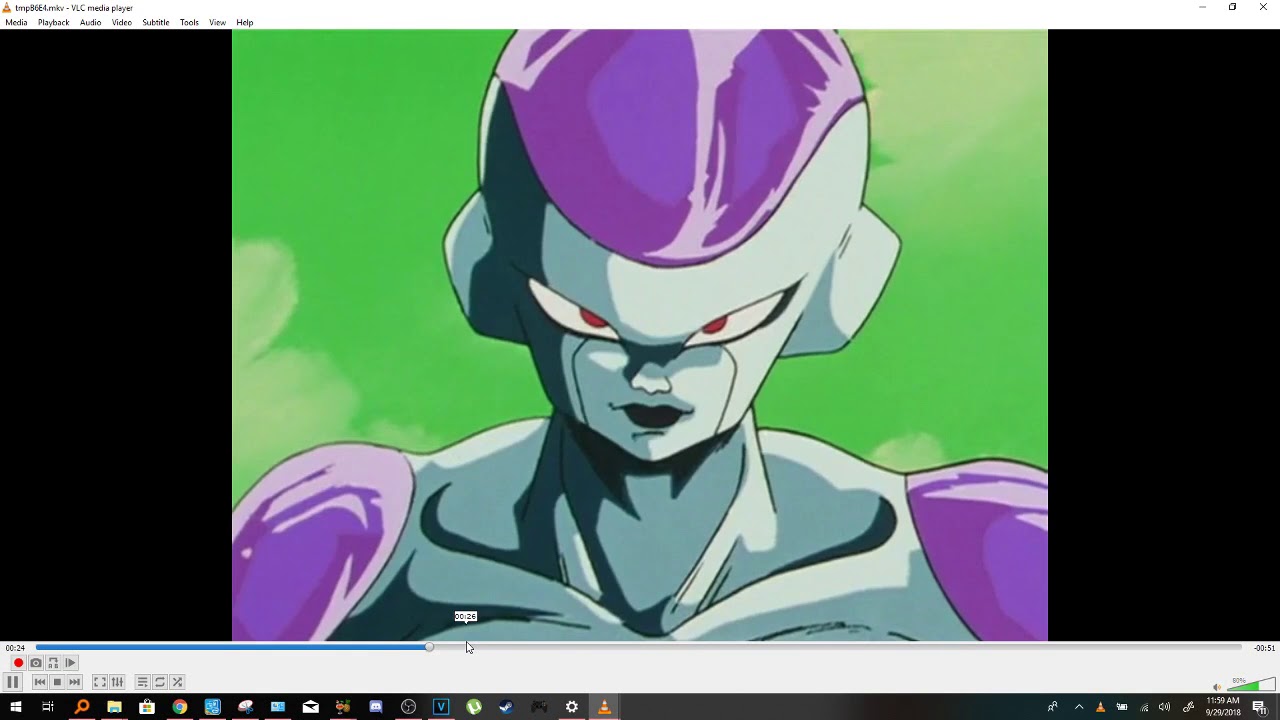Toggle remaining time display -00:51
This screenshot has width=1280, height=720.
tap(1264, 648)
